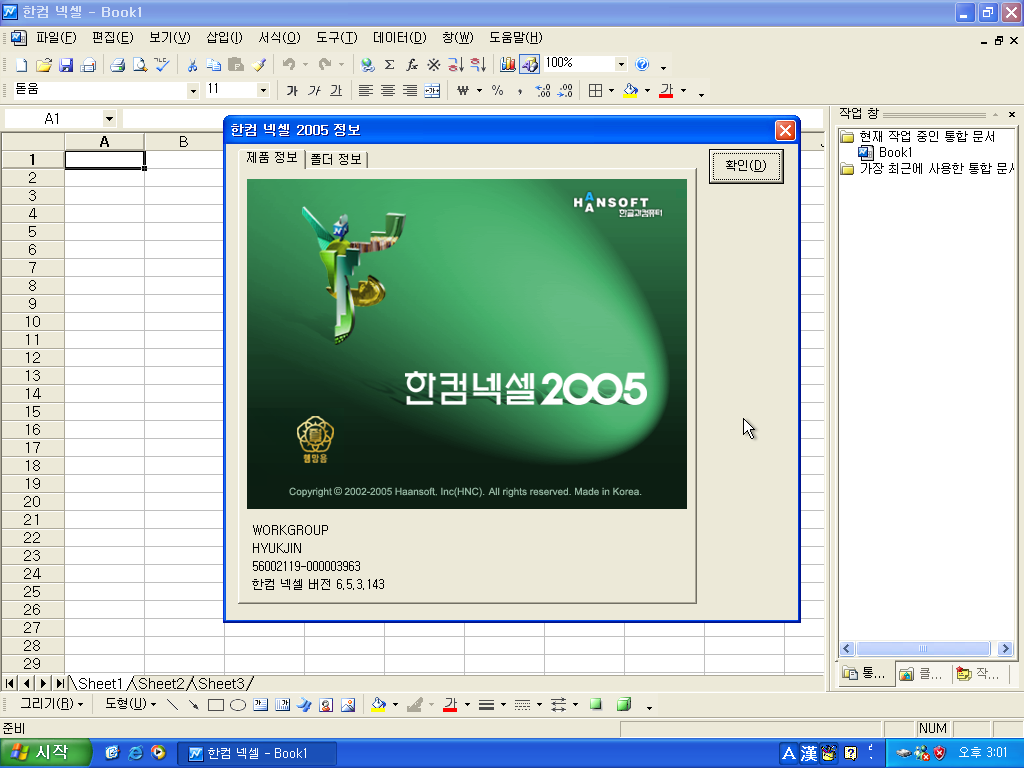1024x768 pixels.
Task: Merge and center cells icon
Action: 432,91
